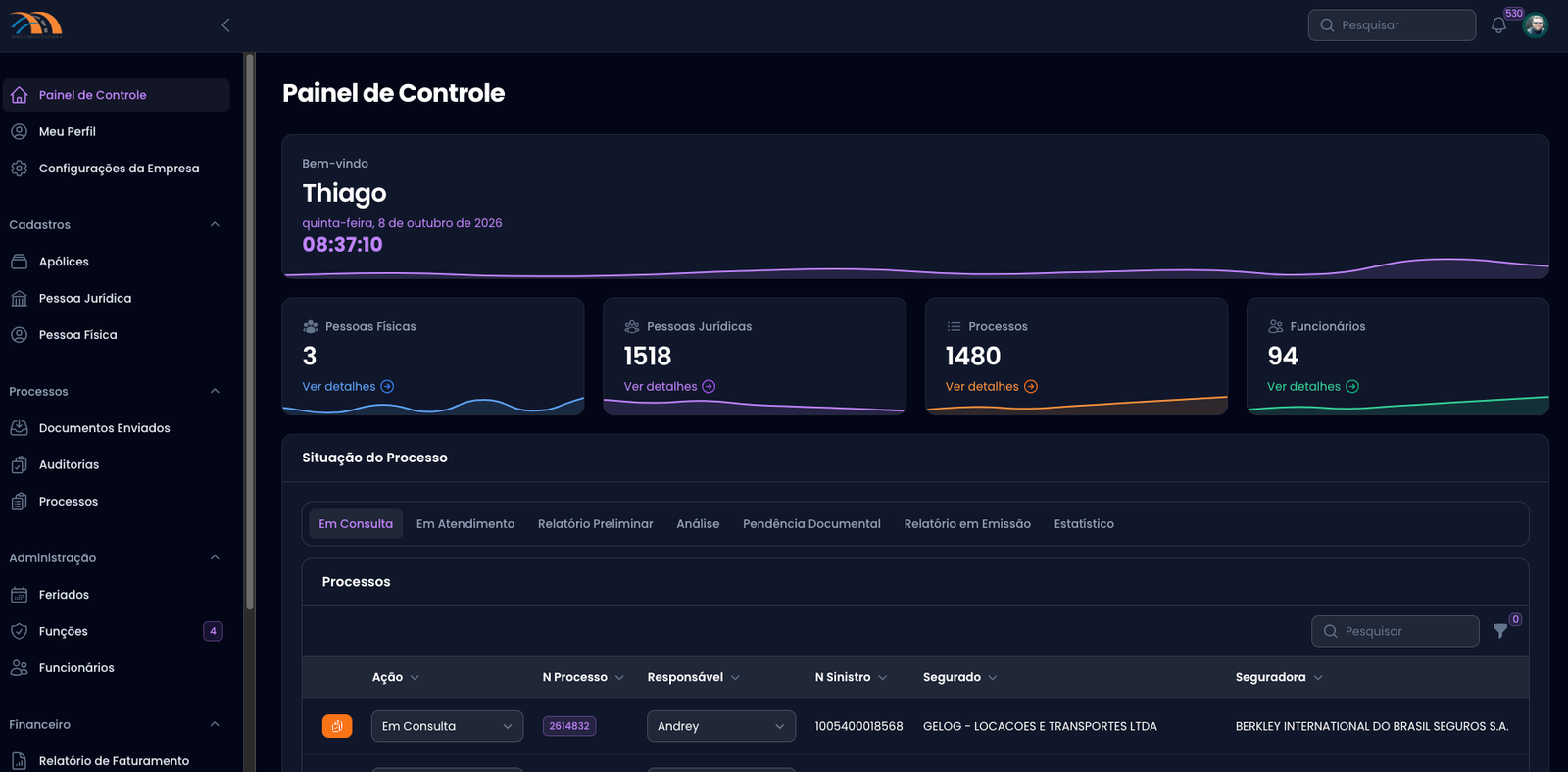Collapse the Administração sidebar section
The width and height of the screenshot is (1568, 772).
point(215,557)
